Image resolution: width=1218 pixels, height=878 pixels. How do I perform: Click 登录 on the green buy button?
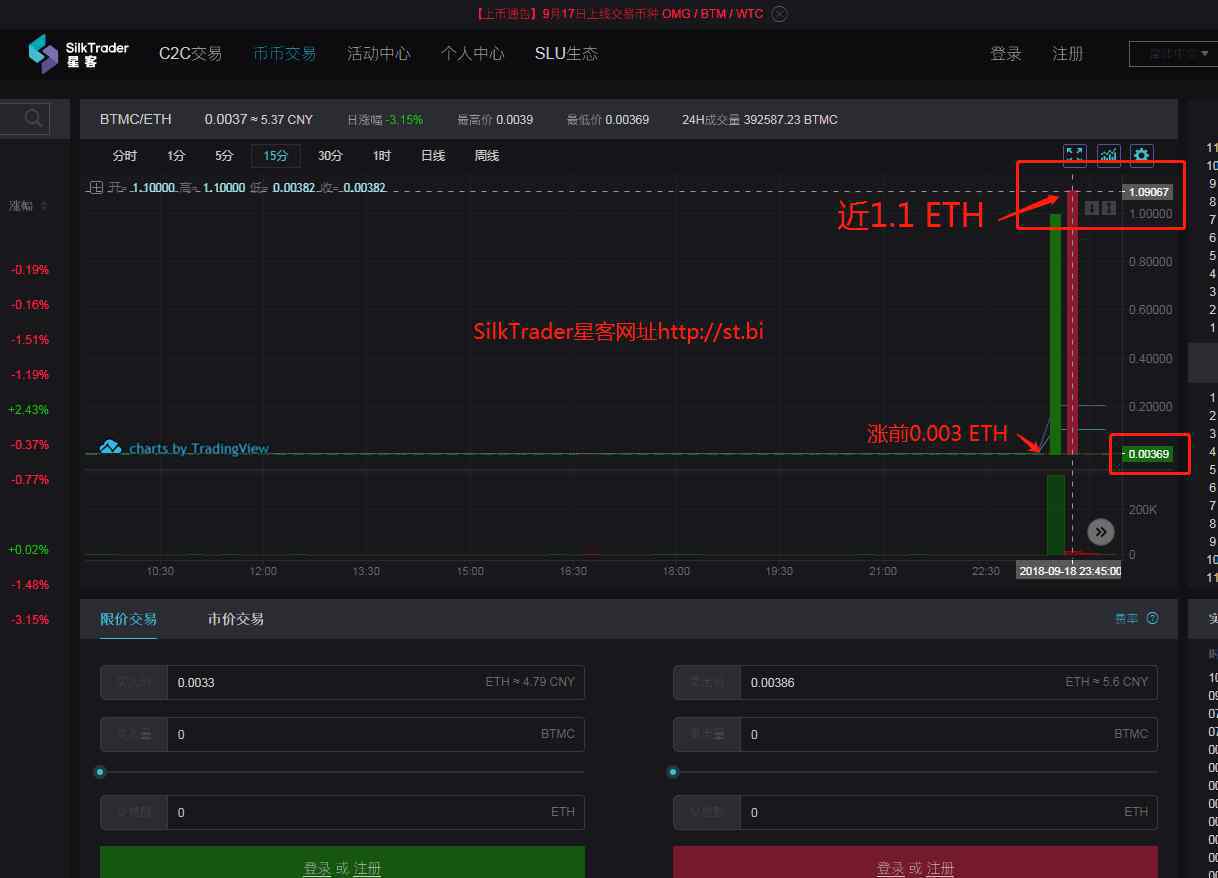[x=317, y=868]
